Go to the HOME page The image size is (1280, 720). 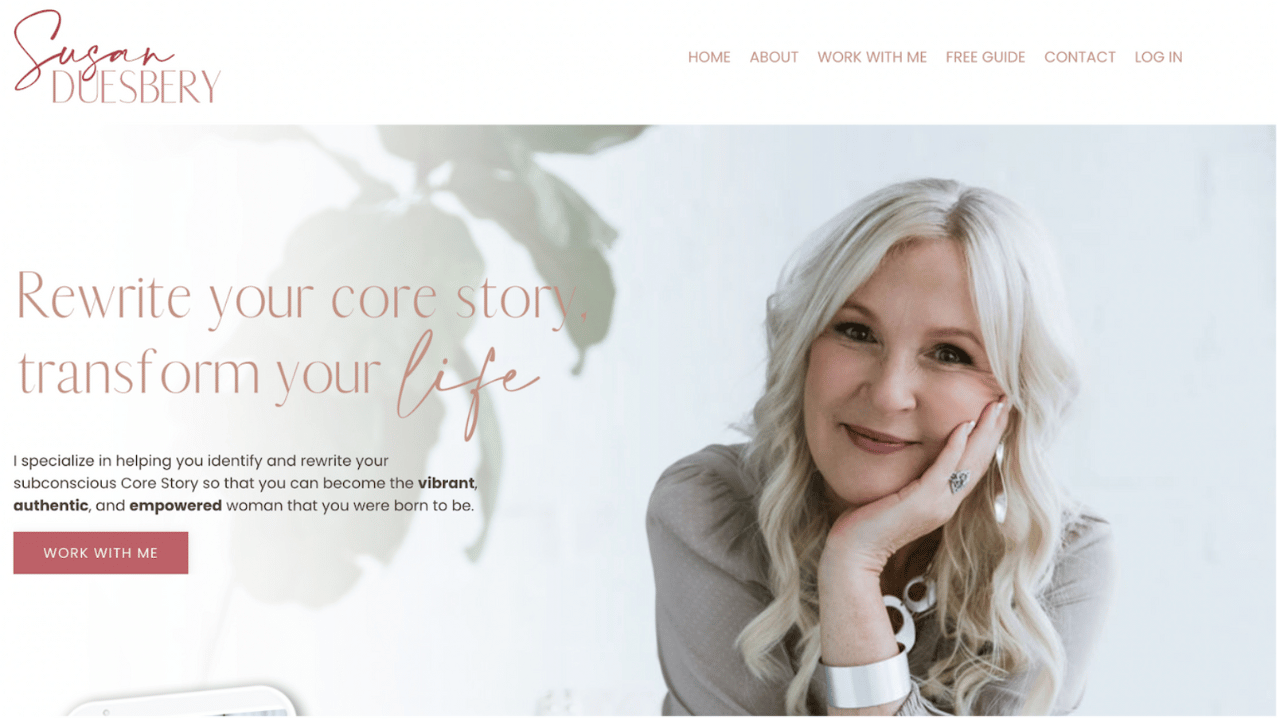709,57
